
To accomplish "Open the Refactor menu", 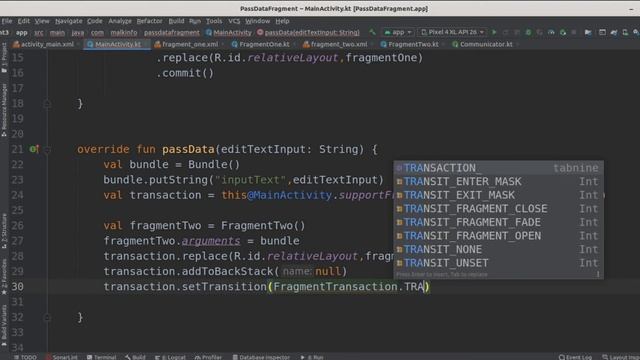I will pos(149,21).
